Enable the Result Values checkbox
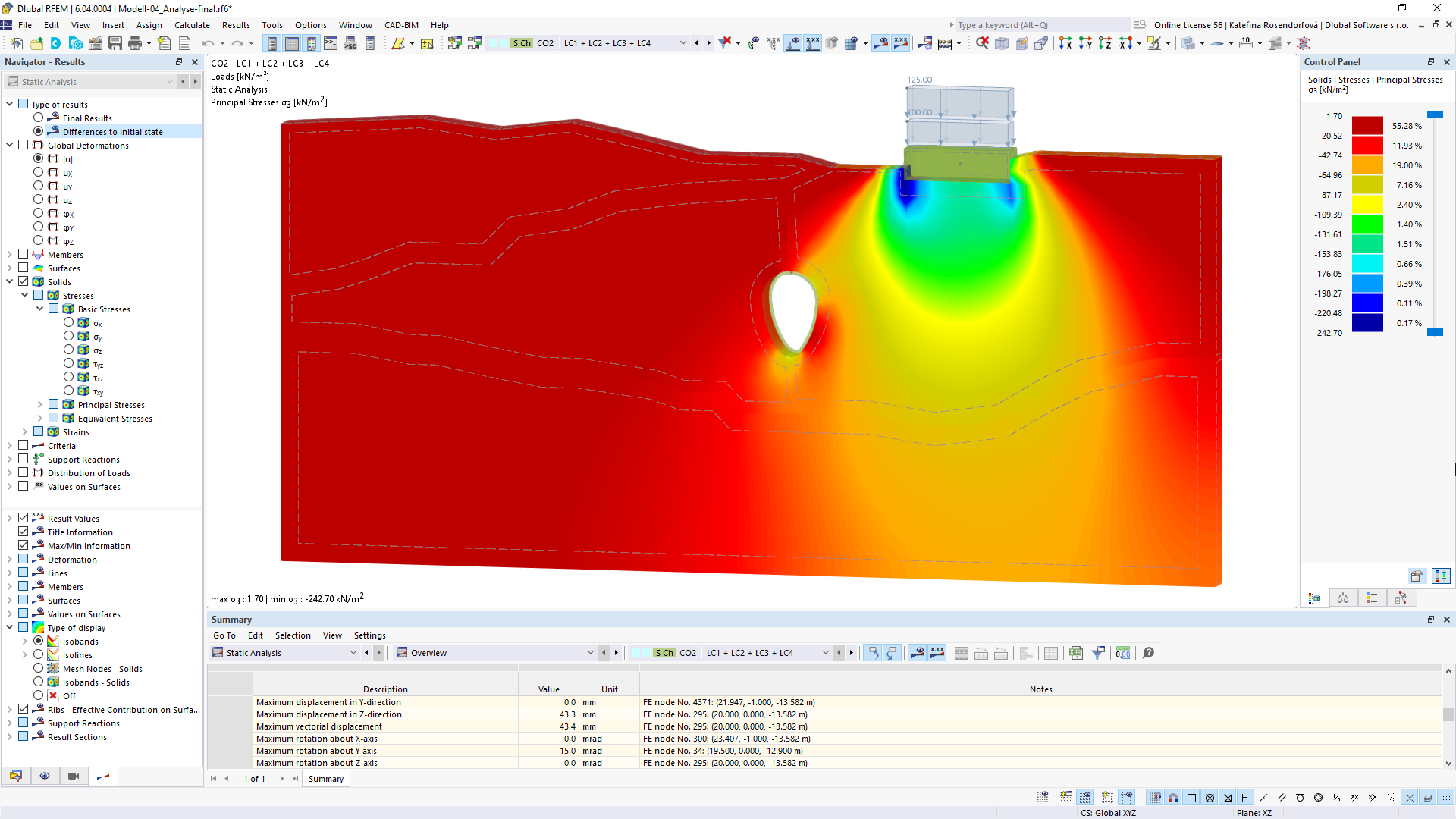This screenshot has height=819, width=1456. coord(24,518)
